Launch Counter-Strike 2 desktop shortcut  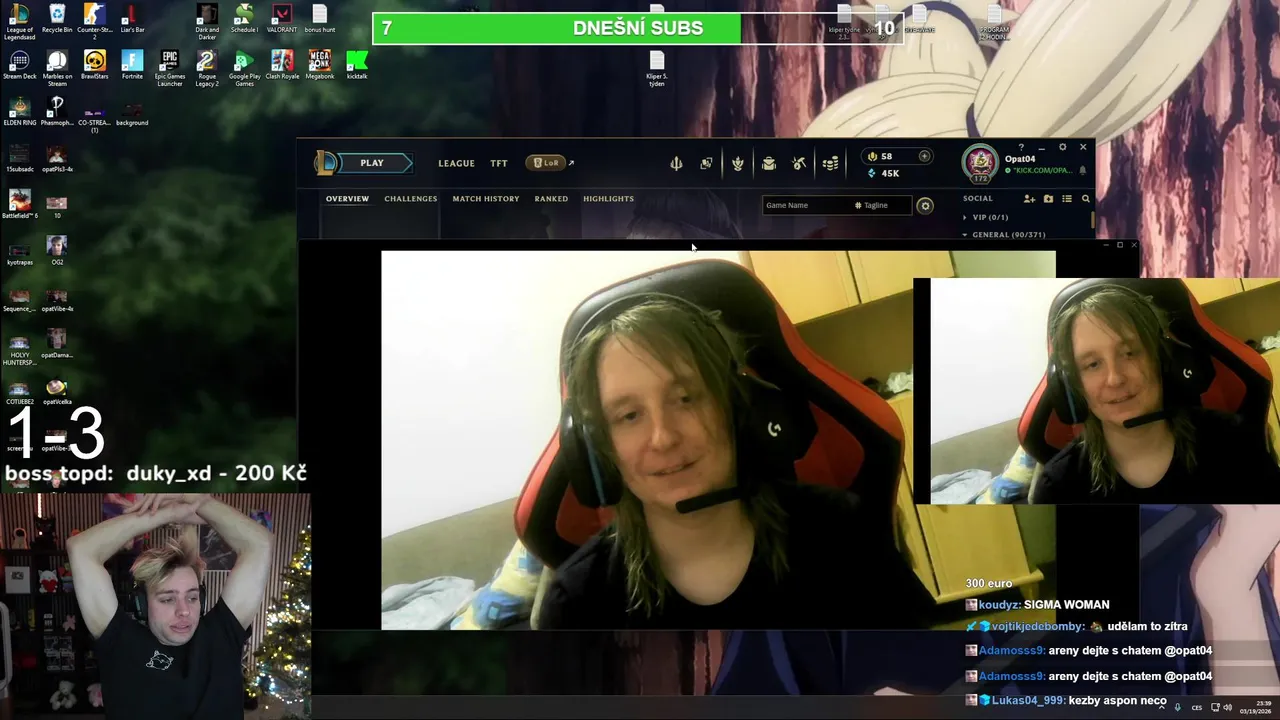pyautogui.click(x=94, y=21)
